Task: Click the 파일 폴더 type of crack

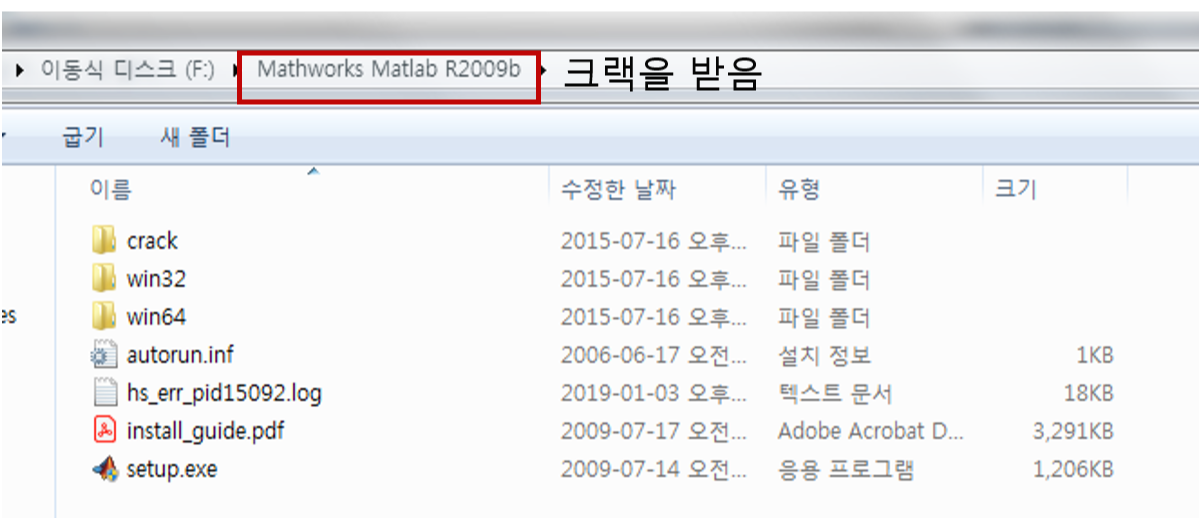Action: tap(824, 243)
